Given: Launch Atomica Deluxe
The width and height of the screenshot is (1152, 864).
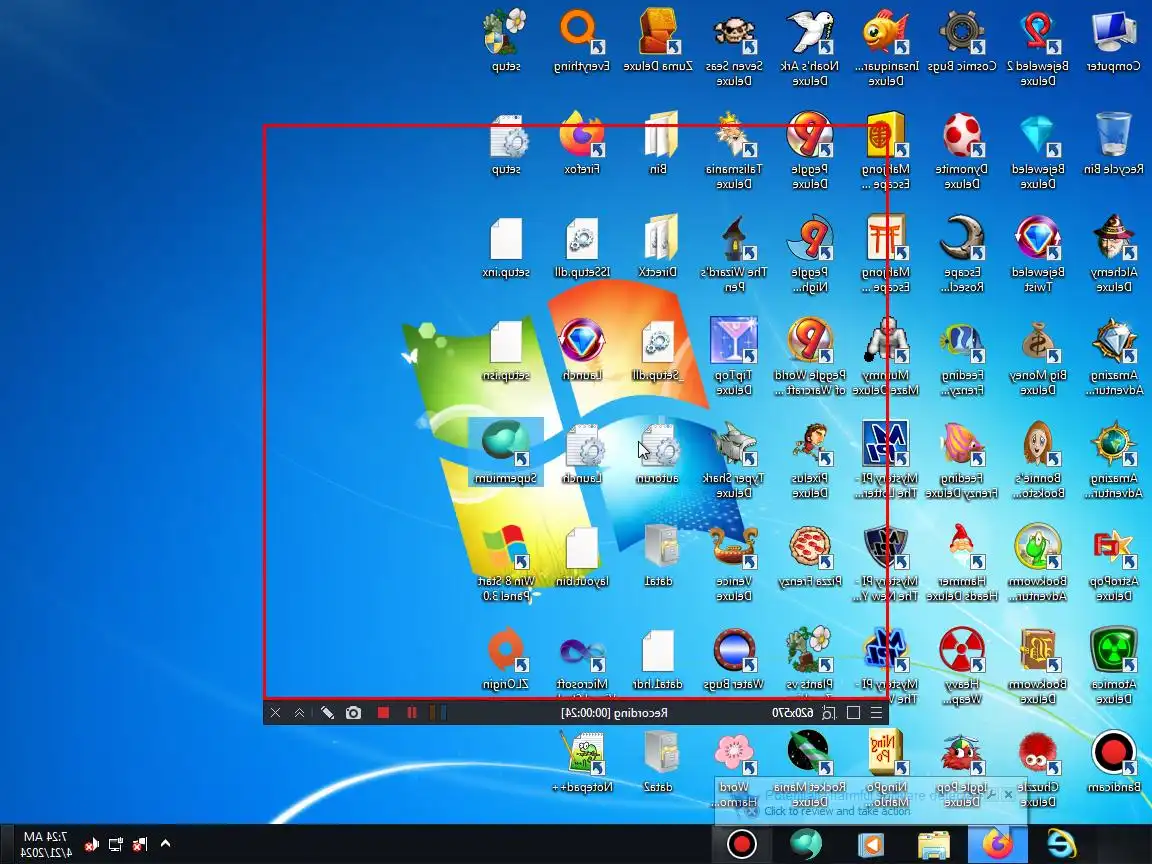Looking at the screenshot, I should point(1114,666).
